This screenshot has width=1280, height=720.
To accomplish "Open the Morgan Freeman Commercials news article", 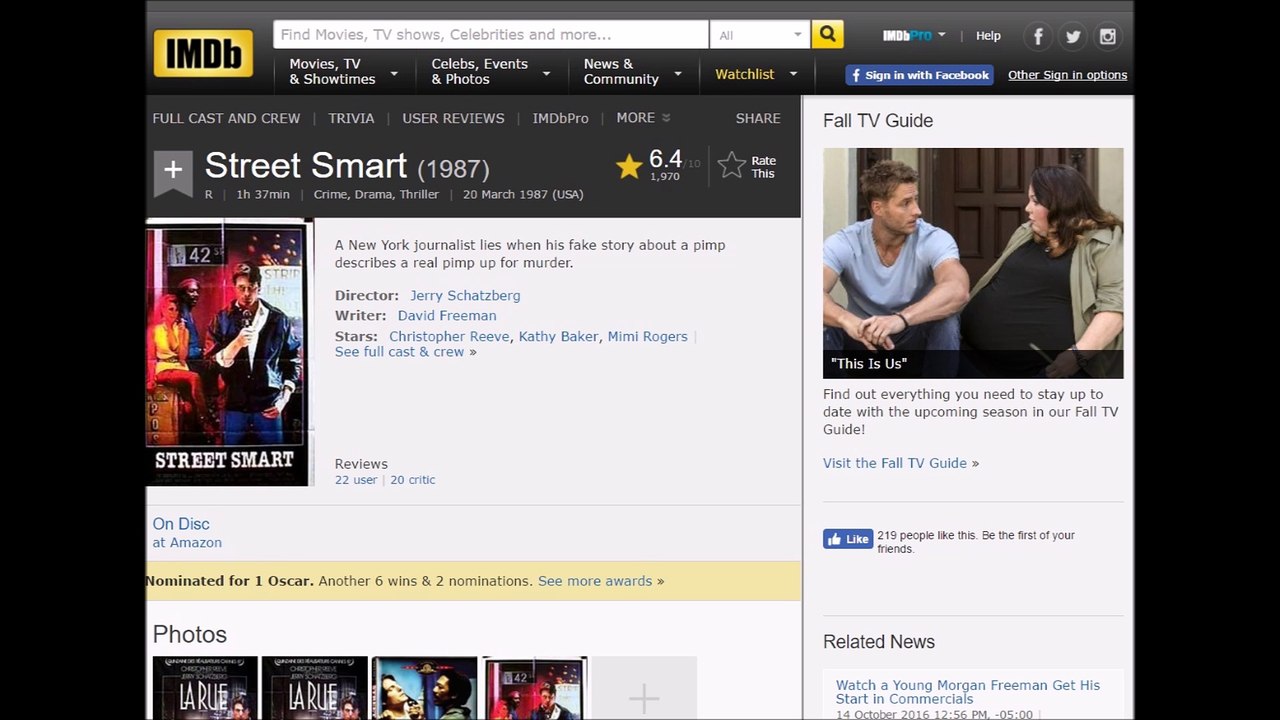I will tap(968, 692).
